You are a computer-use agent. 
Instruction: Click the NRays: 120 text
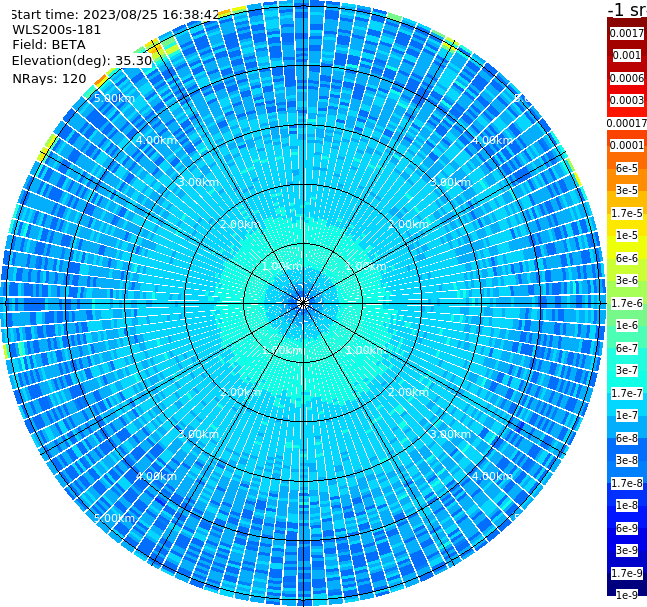click(49, 78)
